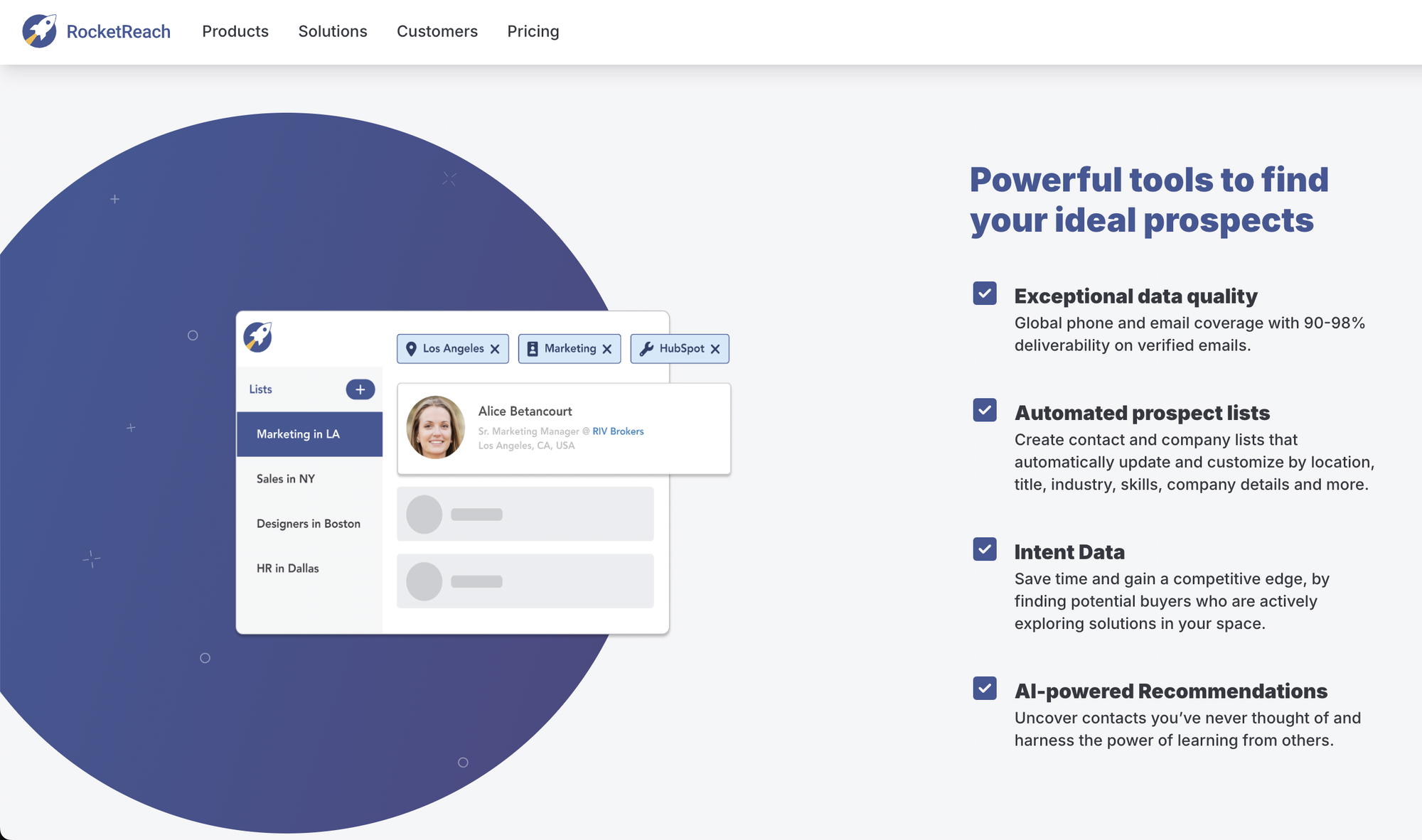
Task: Open the Solutions menu
Action: 333,31
